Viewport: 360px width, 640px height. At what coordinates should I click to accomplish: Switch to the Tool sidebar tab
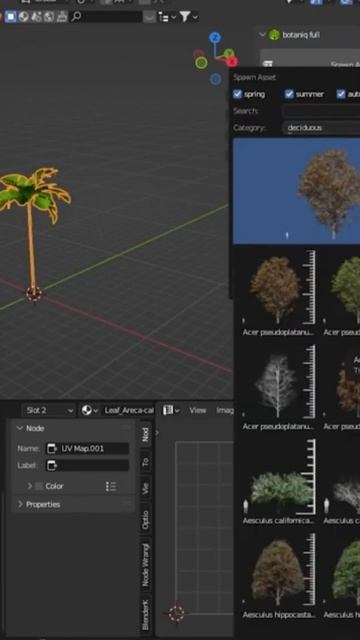click(146, 462)
